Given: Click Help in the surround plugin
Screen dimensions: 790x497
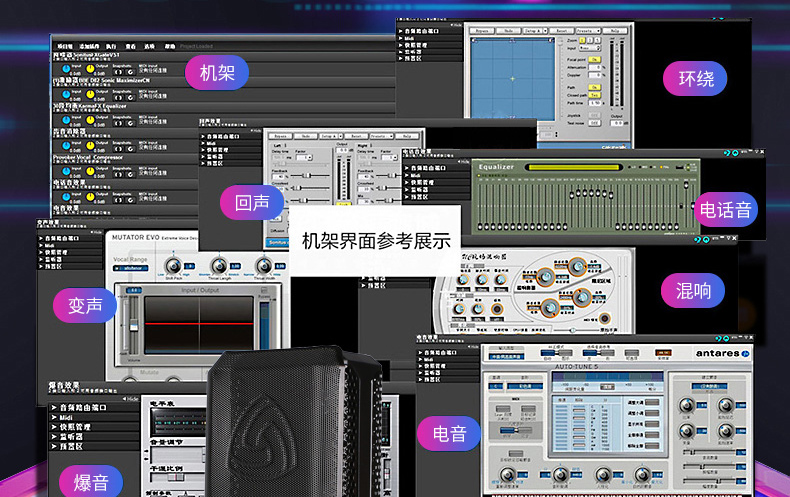Looking at the screenshot, I should (x=615, y=31).
